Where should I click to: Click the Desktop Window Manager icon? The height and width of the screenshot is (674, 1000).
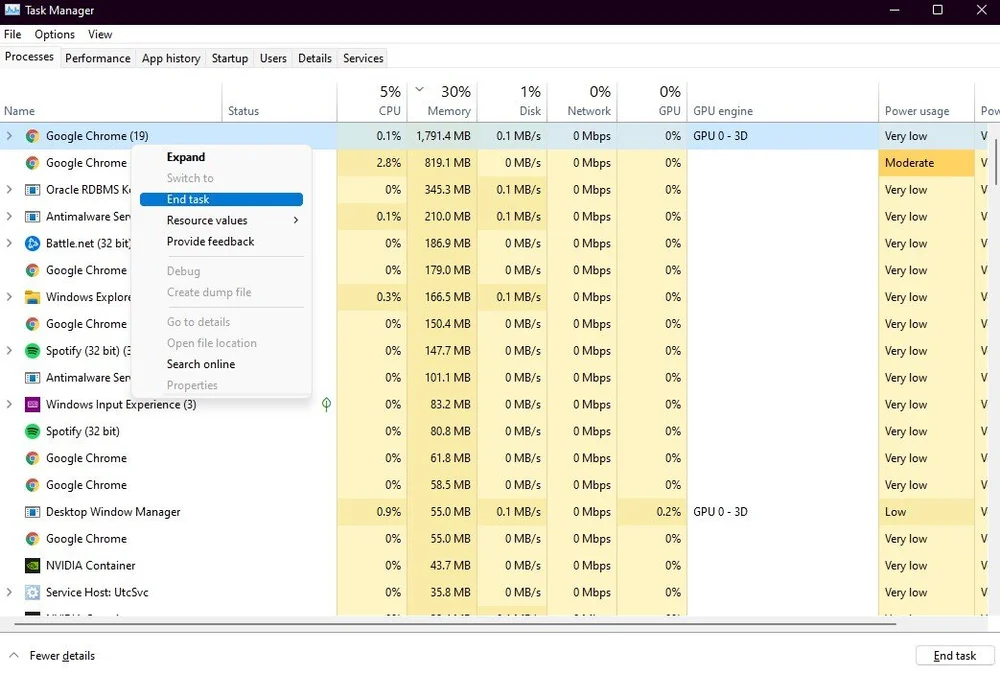coord(33,512)
